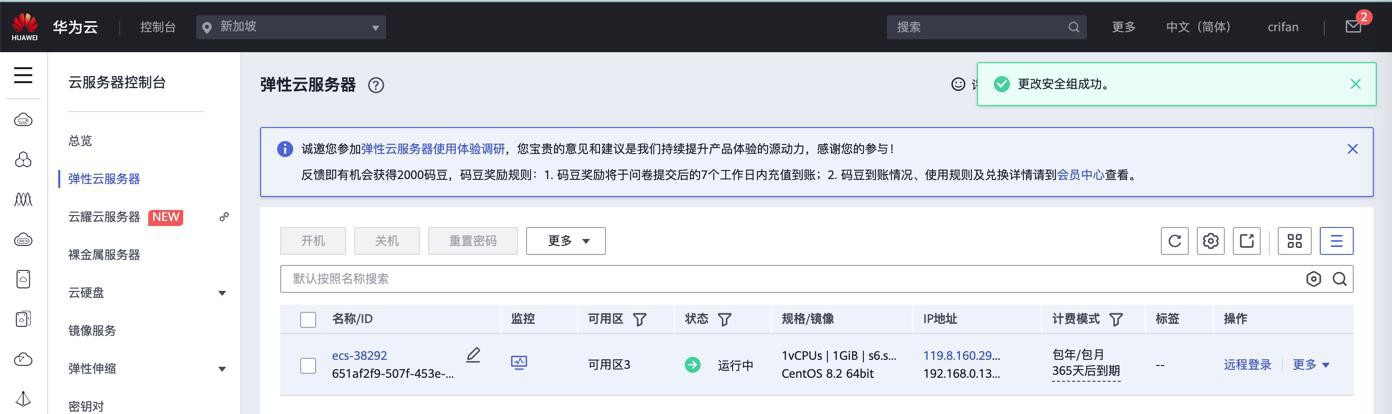Open 总览 in the sidebar
Screen dimensions: 1392x414
pyautogui.click(x=80, y=141)
